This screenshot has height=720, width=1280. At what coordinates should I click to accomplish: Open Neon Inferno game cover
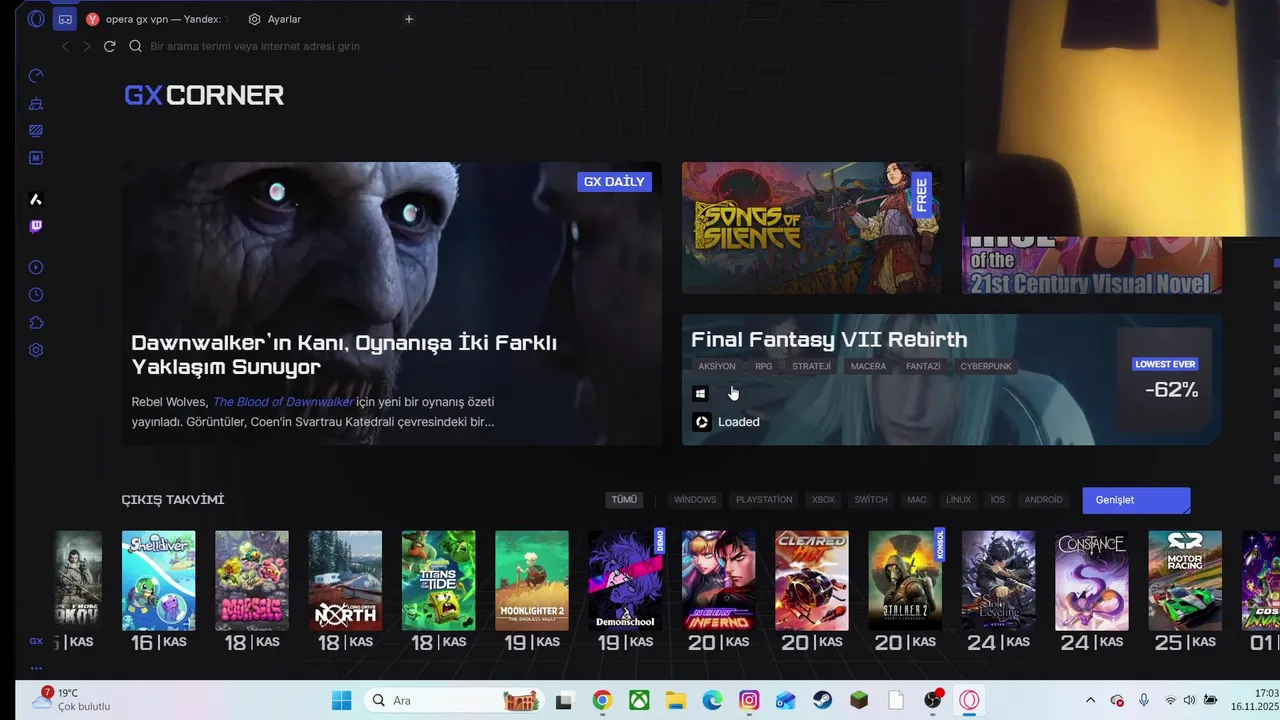(719, 581)
